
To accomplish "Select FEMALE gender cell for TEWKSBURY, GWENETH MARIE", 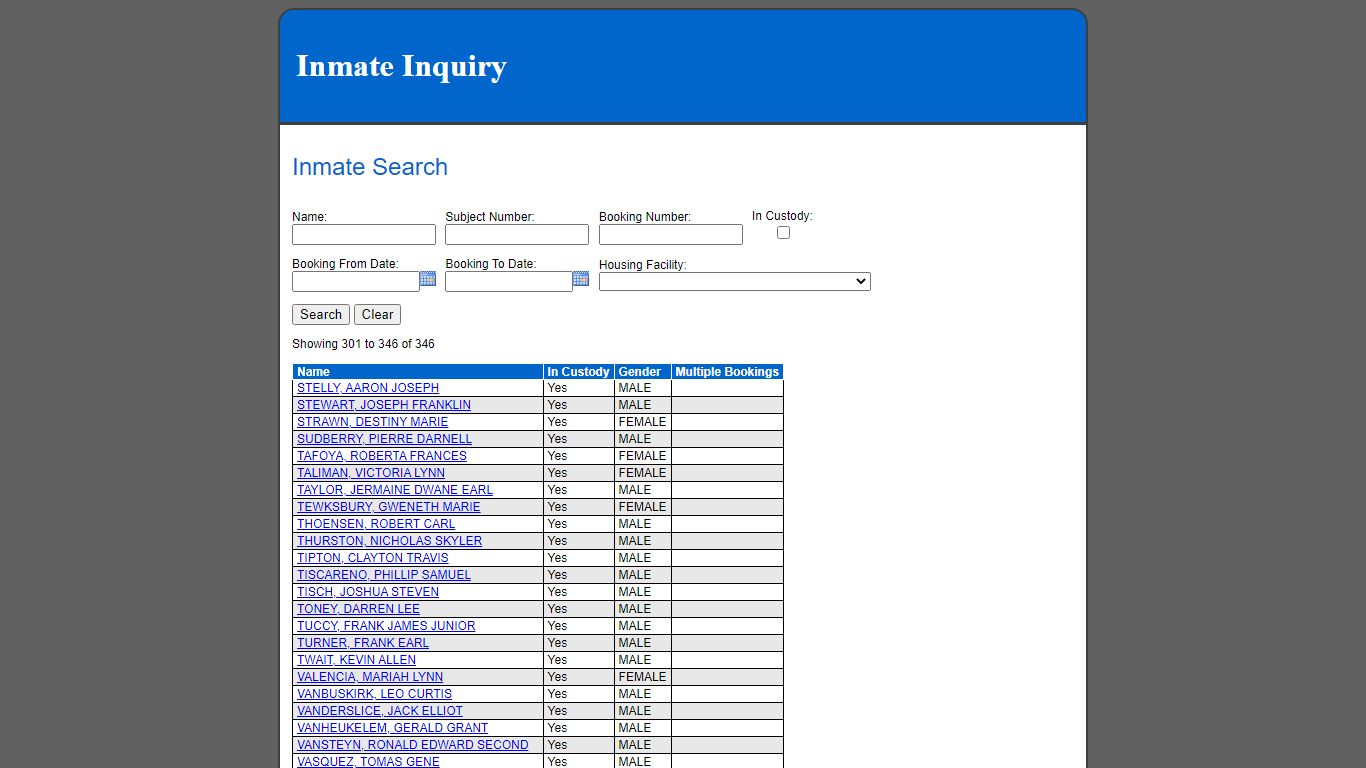I will (642, 507).
